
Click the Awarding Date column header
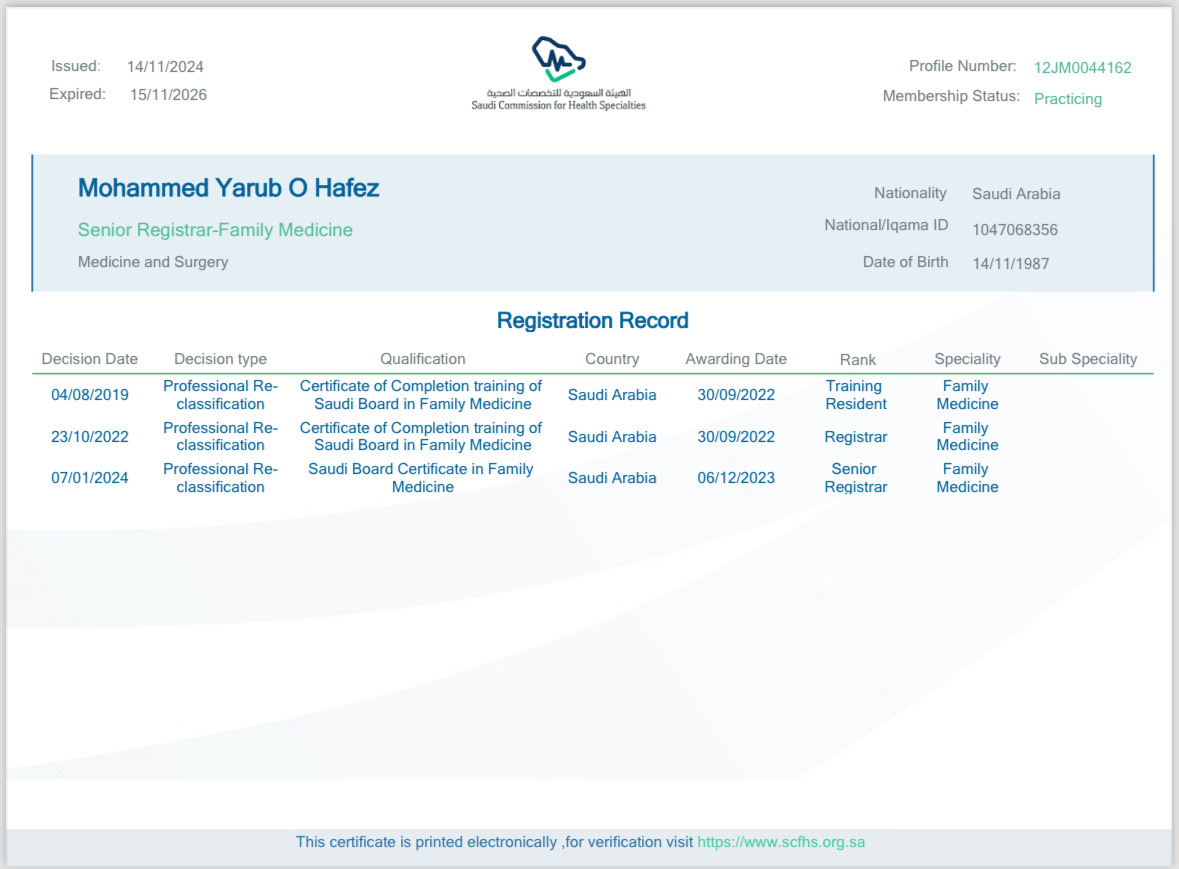tap(736, 359)
